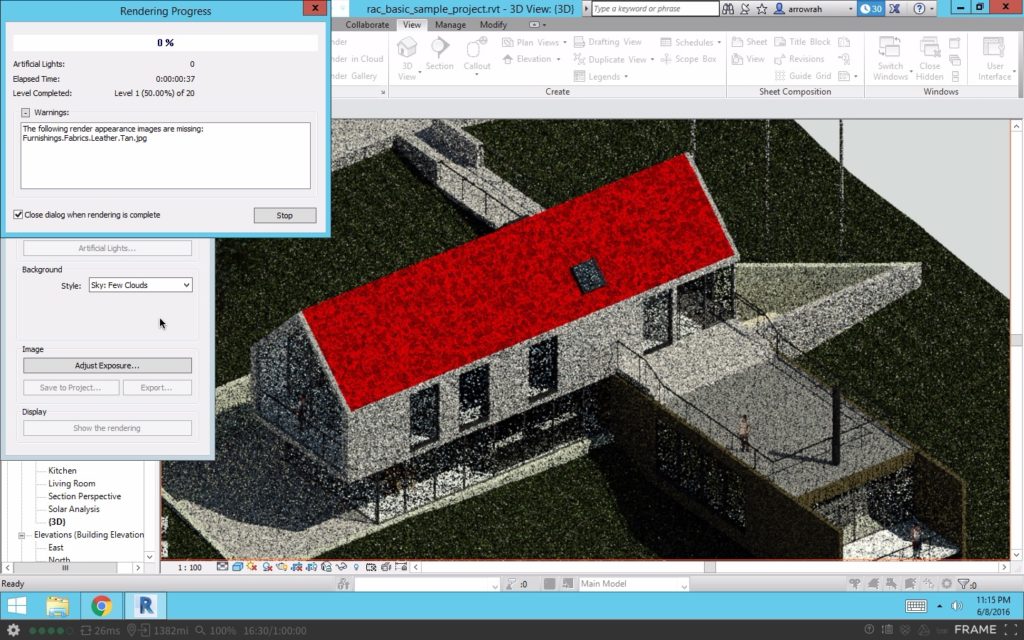Click the star favorites icon in title bar
Viewport: 1024px width, 640px height.
click(x=763, y=8)
